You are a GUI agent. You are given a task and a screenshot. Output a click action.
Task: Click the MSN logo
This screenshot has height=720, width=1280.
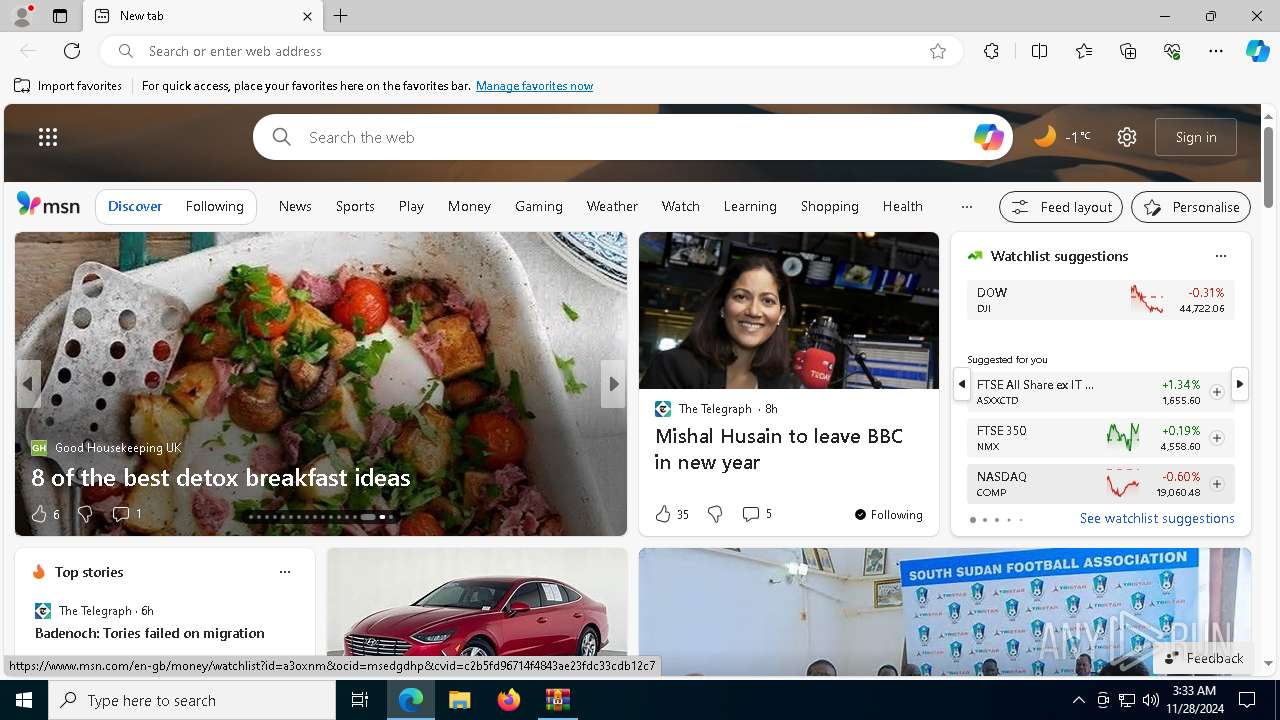pos(48,205)
